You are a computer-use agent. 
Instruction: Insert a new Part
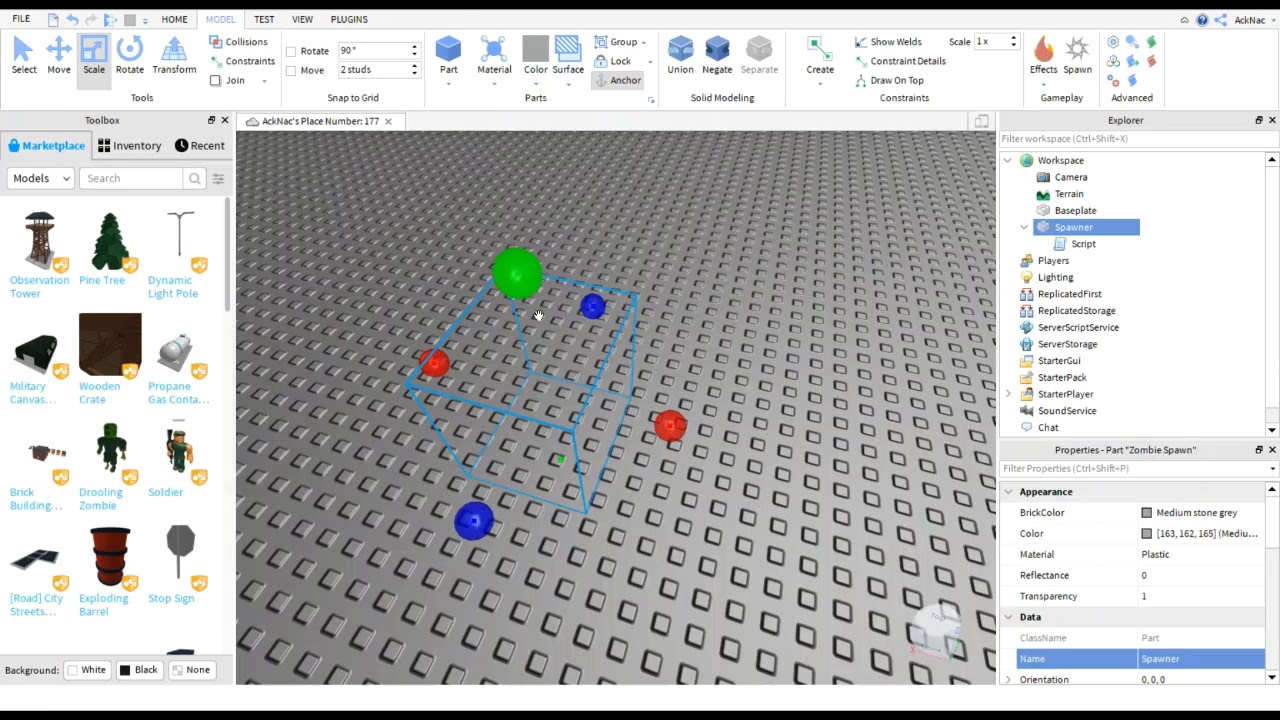tap(448, 56)
